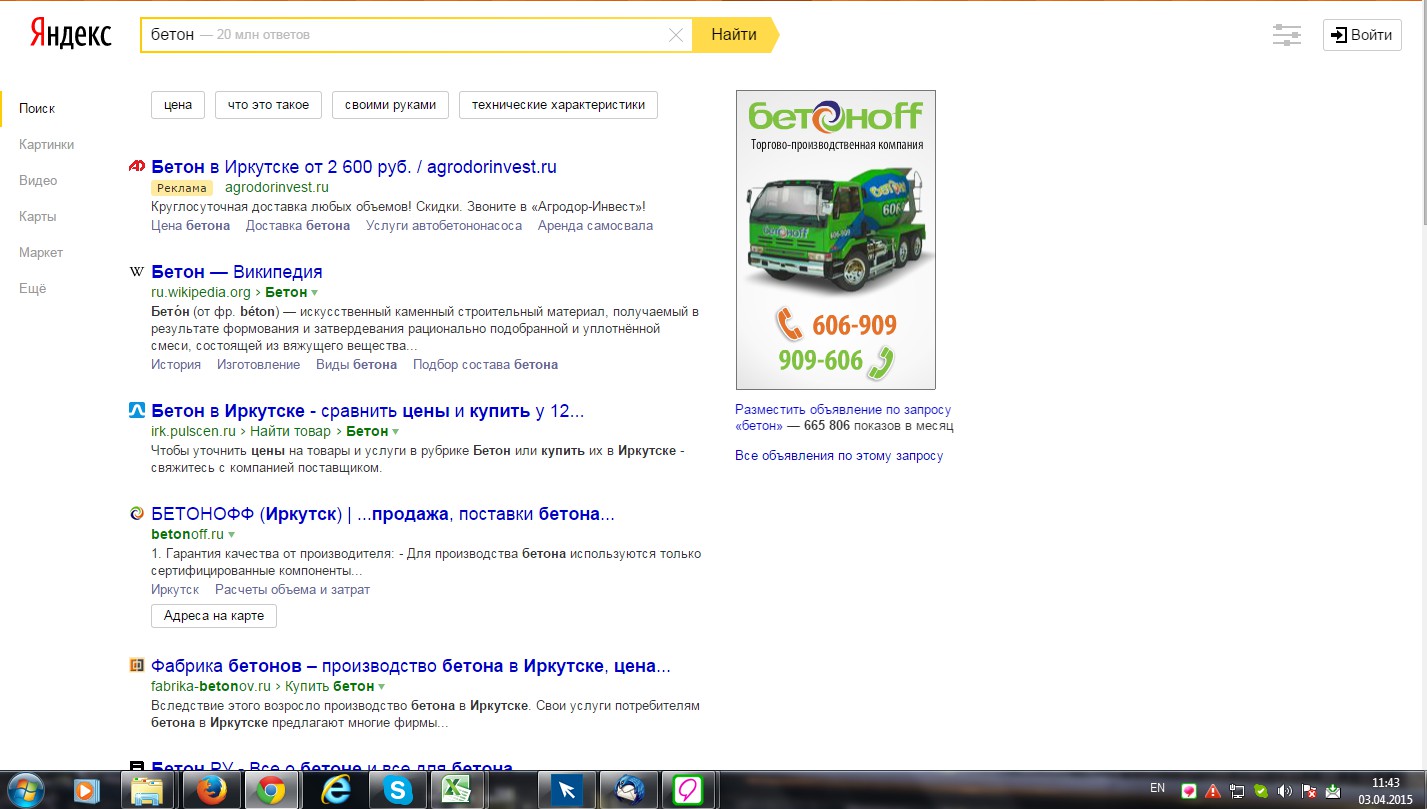This screenshot has width=1427, height=809.
Task: Click the Адреса на карте button
Action: [x=214, y=616]
